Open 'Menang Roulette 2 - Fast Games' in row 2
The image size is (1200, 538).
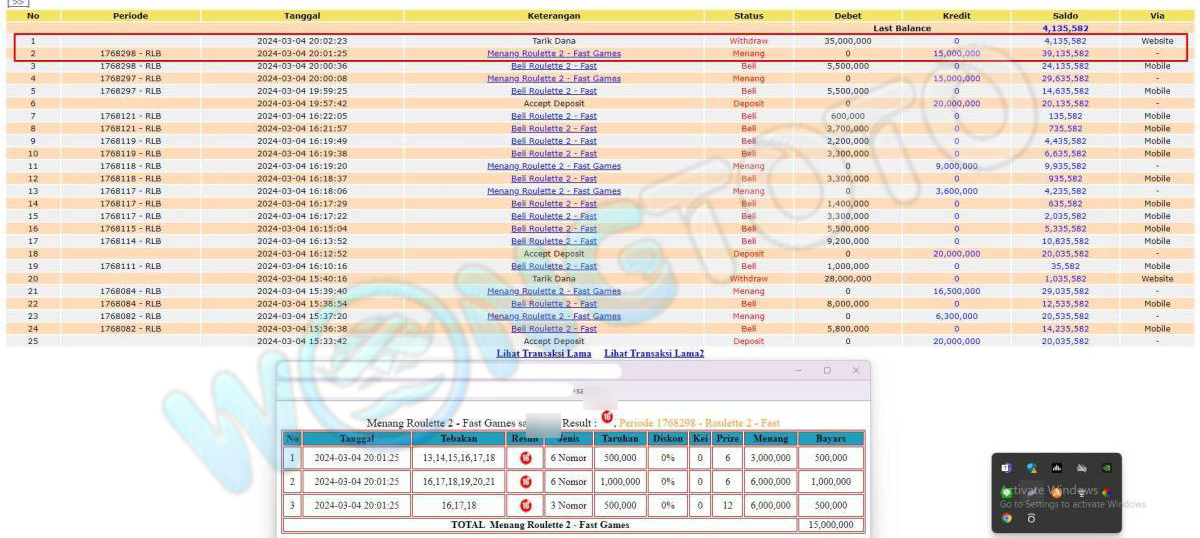553,54
